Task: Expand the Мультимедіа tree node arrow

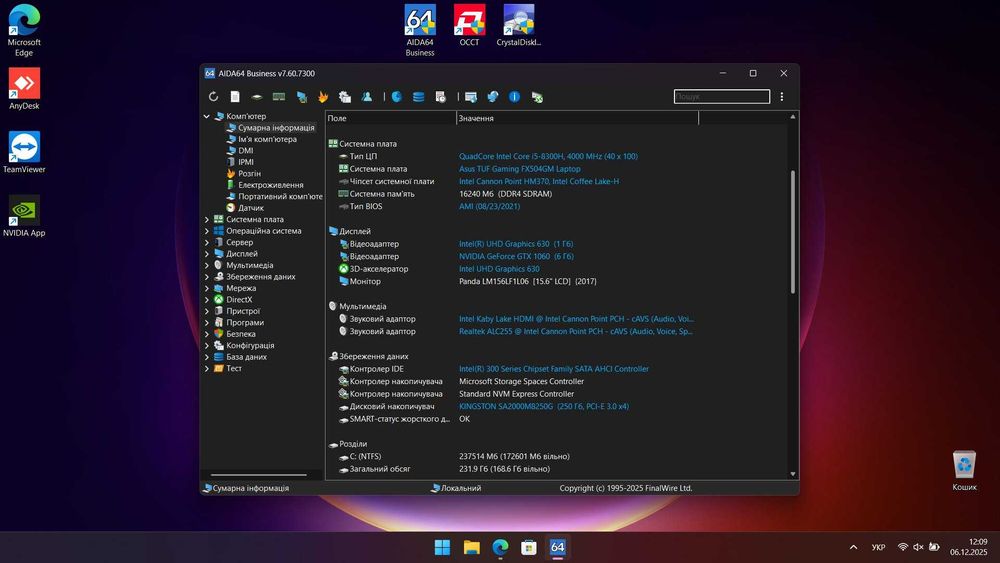Action: [x=207, y=265]
